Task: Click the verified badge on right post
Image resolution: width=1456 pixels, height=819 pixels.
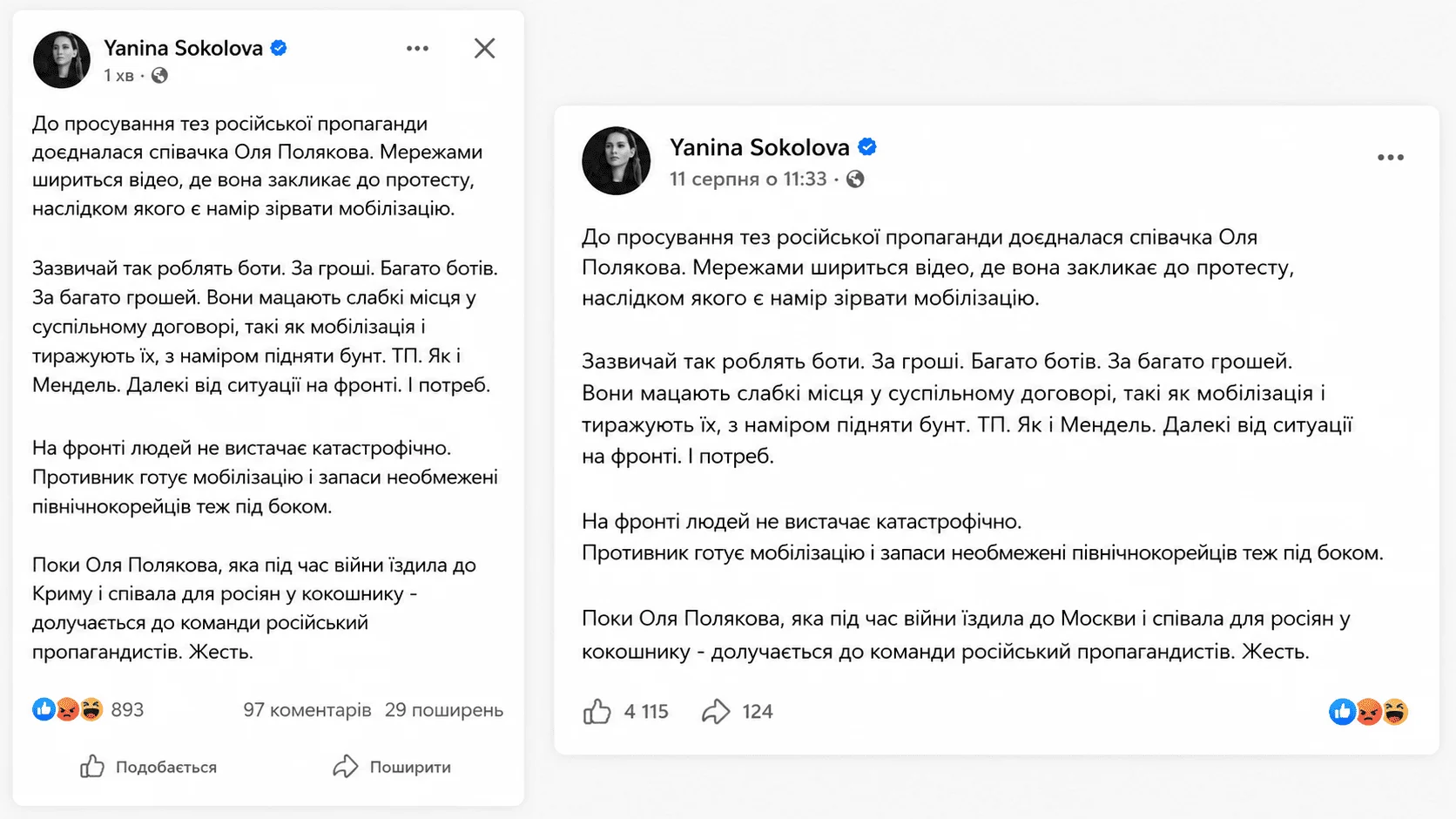Action: click(867, 147)
